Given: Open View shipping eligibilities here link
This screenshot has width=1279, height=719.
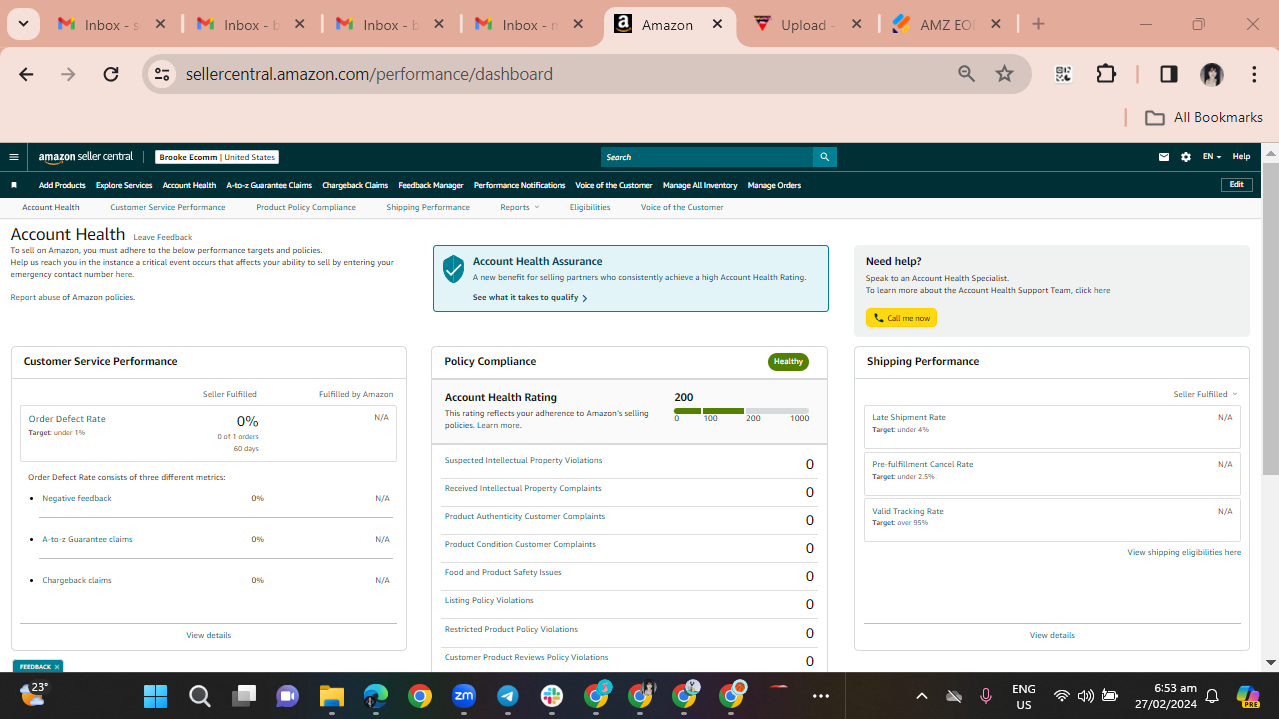Looking at the screenshot, I should (1184, 552).
